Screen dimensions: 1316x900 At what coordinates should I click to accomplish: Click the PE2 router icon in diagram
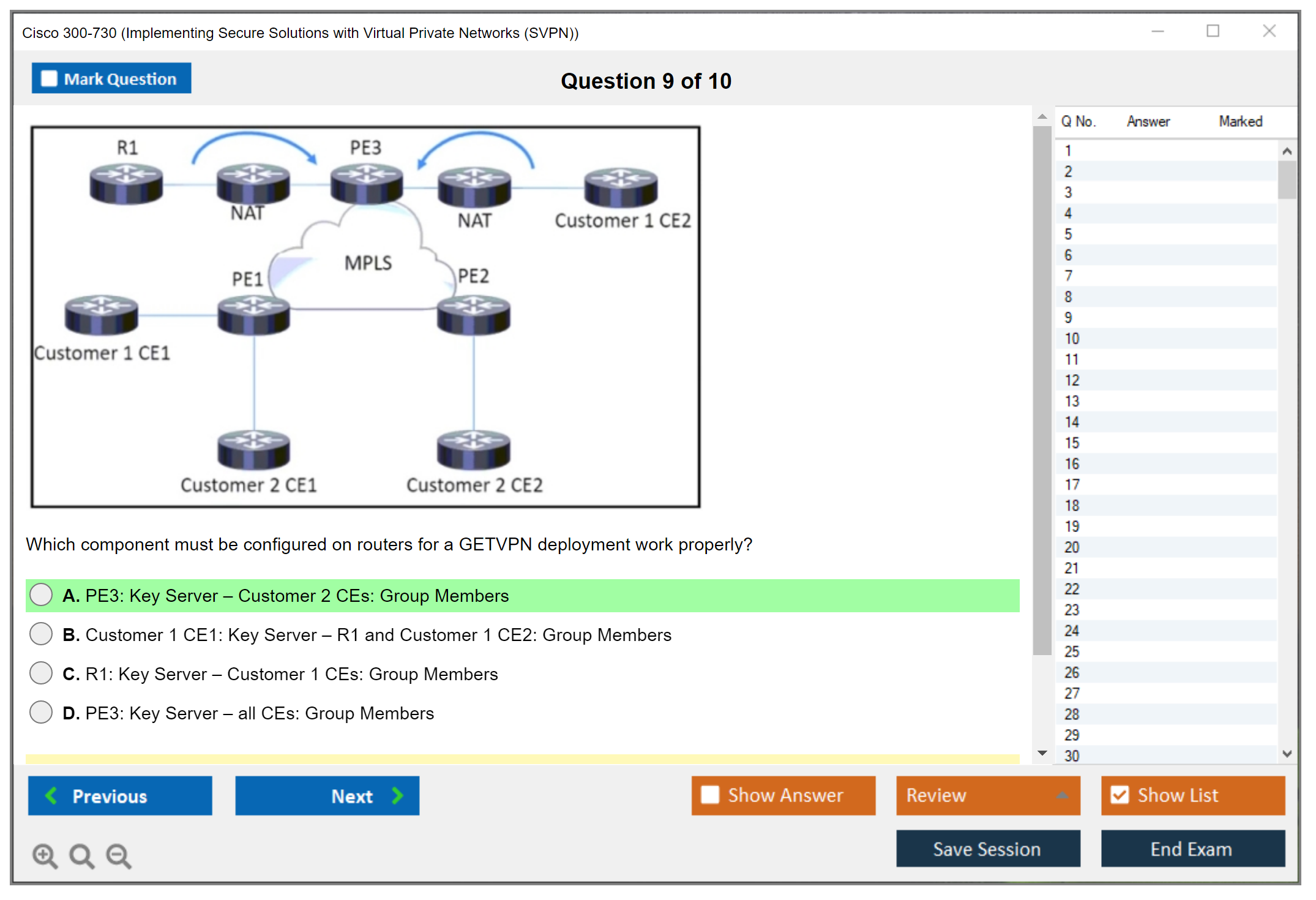[473, 315]
